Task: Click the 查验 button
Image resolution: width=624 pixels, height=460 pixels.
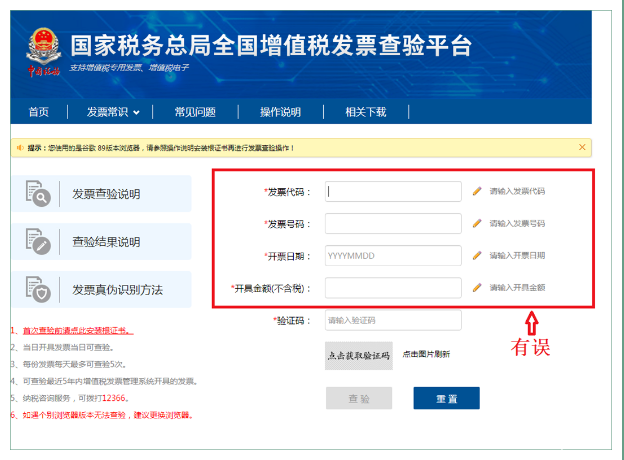Action: [359, 398]
